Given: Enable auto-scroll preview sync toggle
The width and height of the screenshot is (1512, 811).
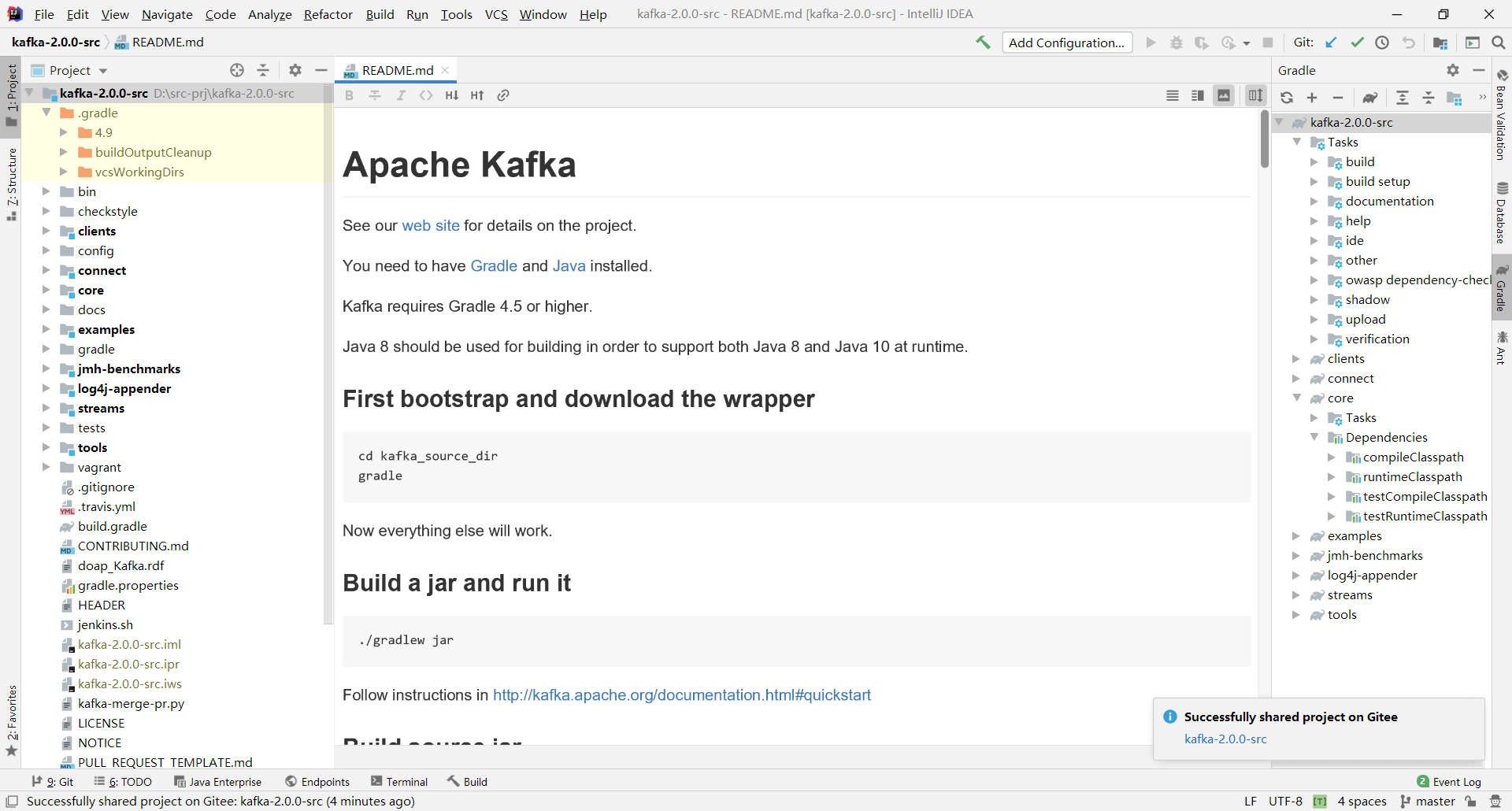Looking at the screenshot, I should tap(1256, 95).
